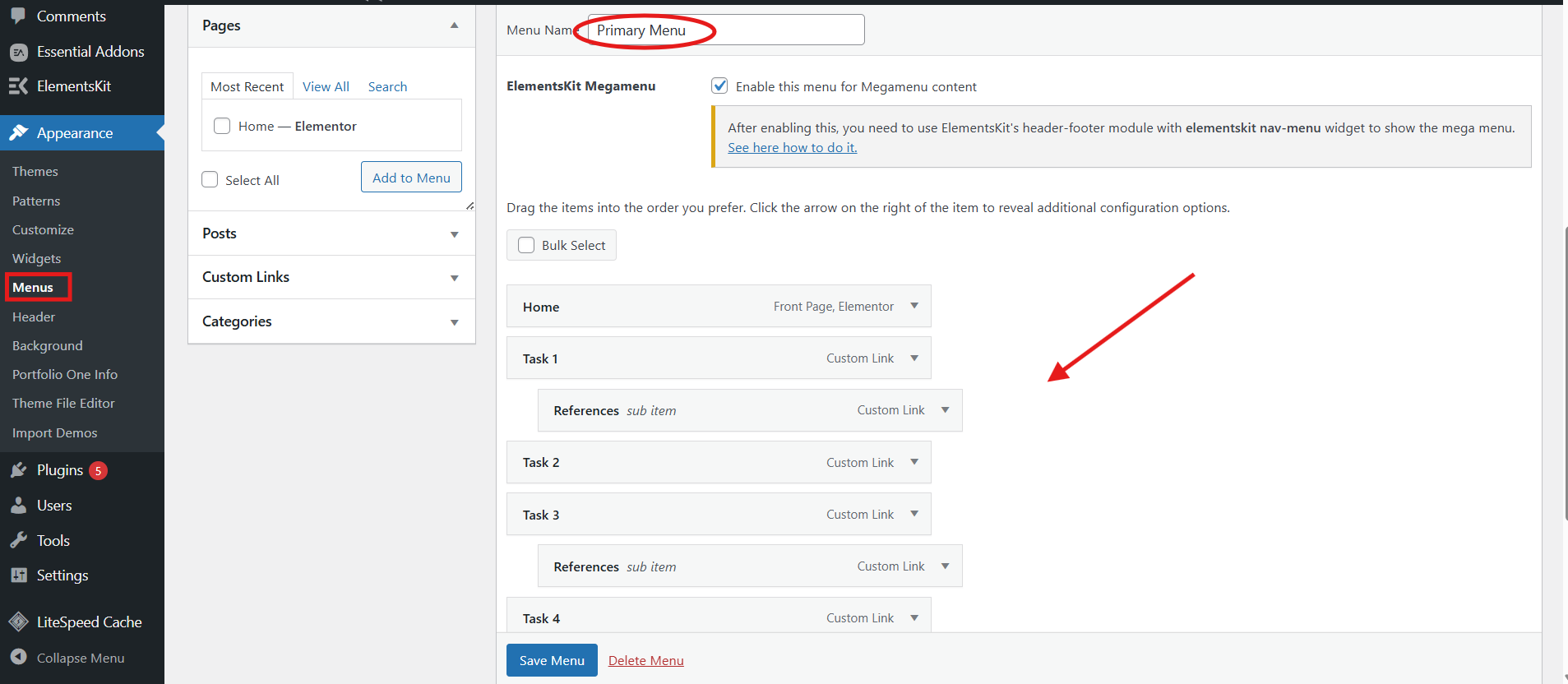This screenshot has width=1568, height=684.
Task: Switch to the View All tab
Action: [x=326, y=87]
